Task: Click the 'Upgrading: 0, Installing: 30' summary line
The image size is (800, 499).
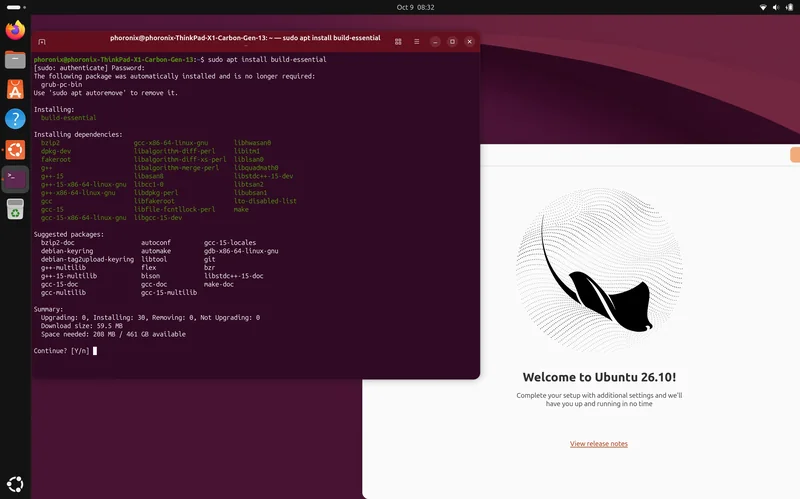Action: pos(150,318)
